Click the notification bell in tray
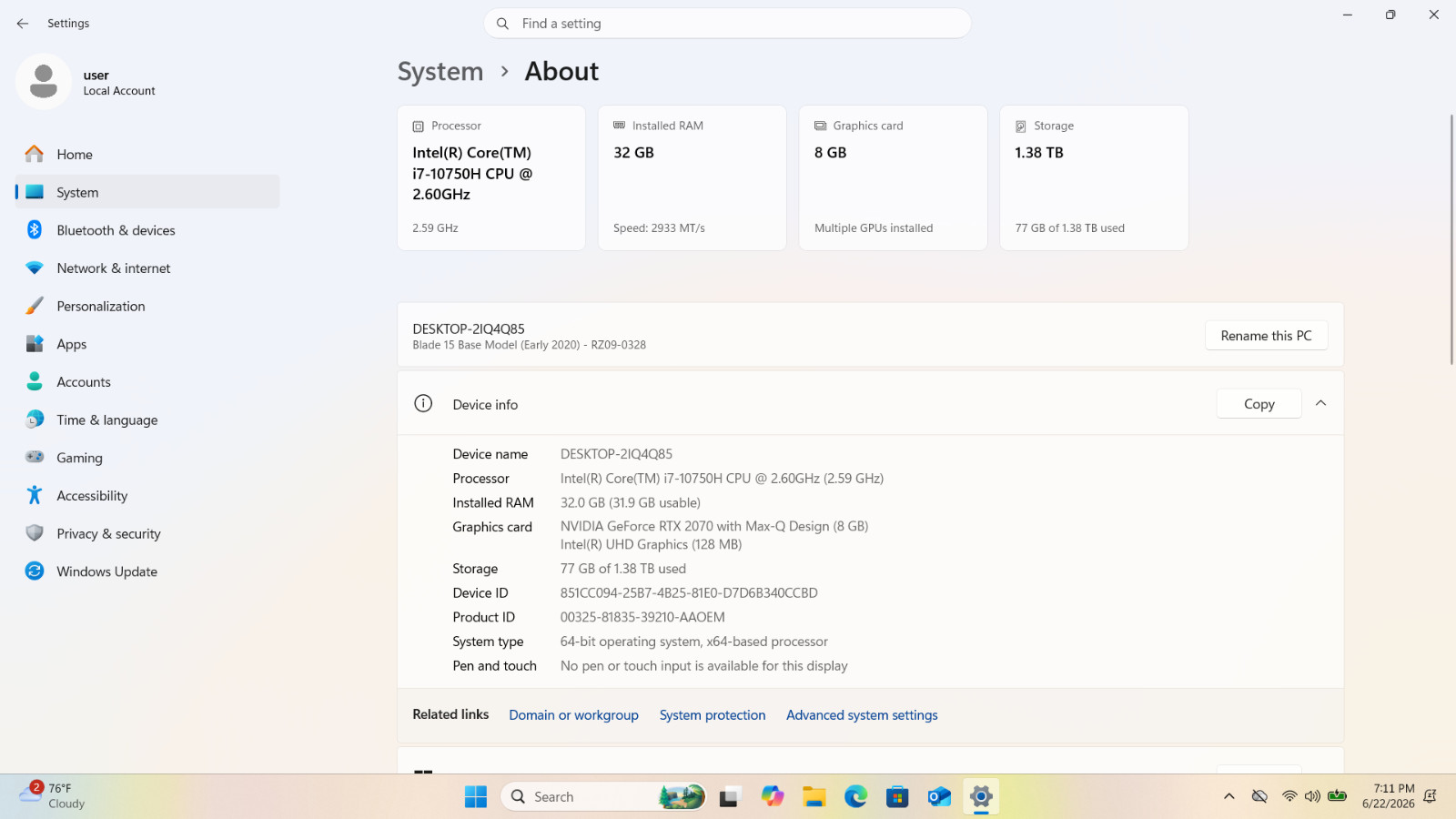 pos(1430,796)
